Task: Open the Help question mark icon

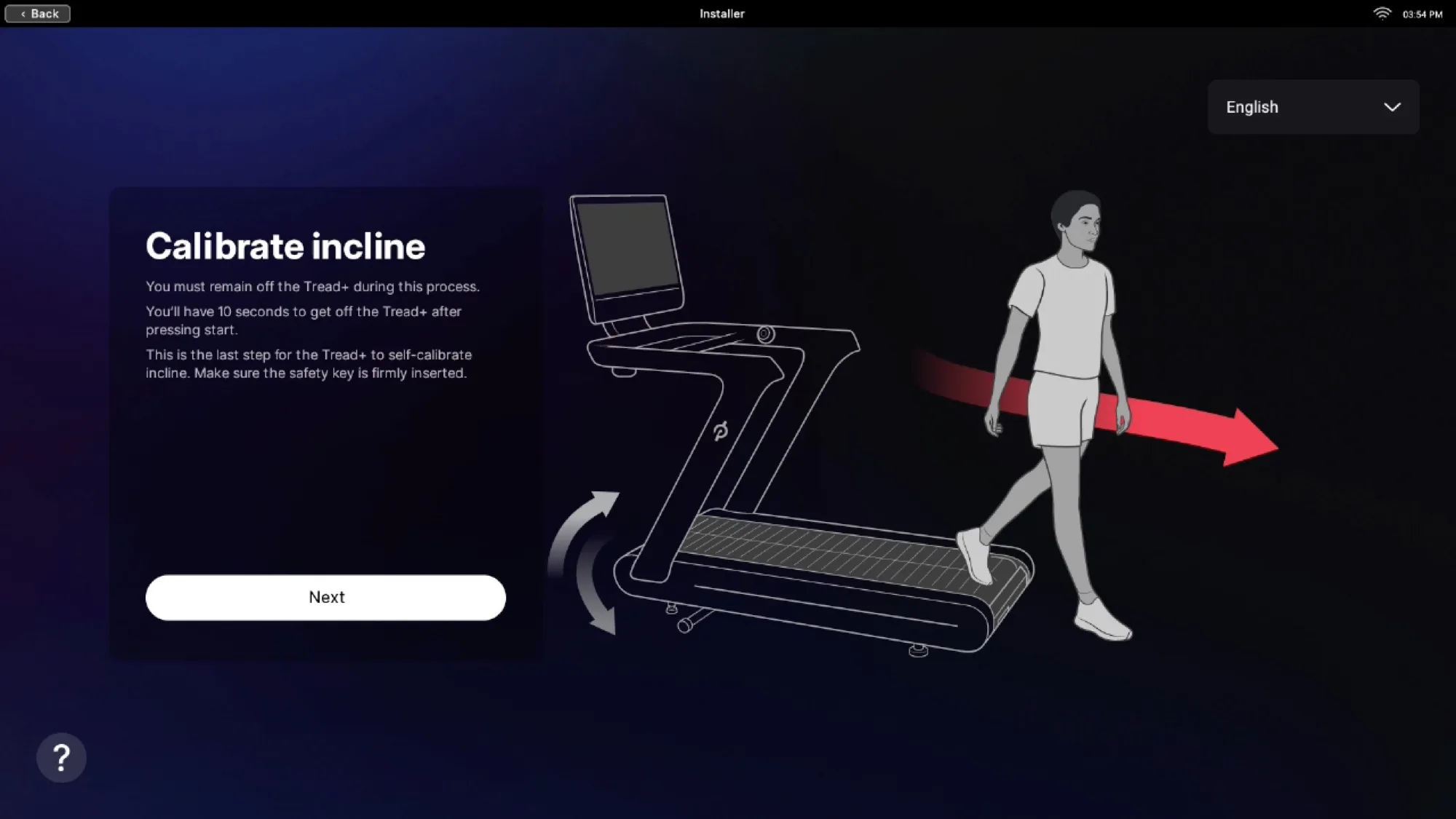Action: pyautogui.click(x=61, y=757)
